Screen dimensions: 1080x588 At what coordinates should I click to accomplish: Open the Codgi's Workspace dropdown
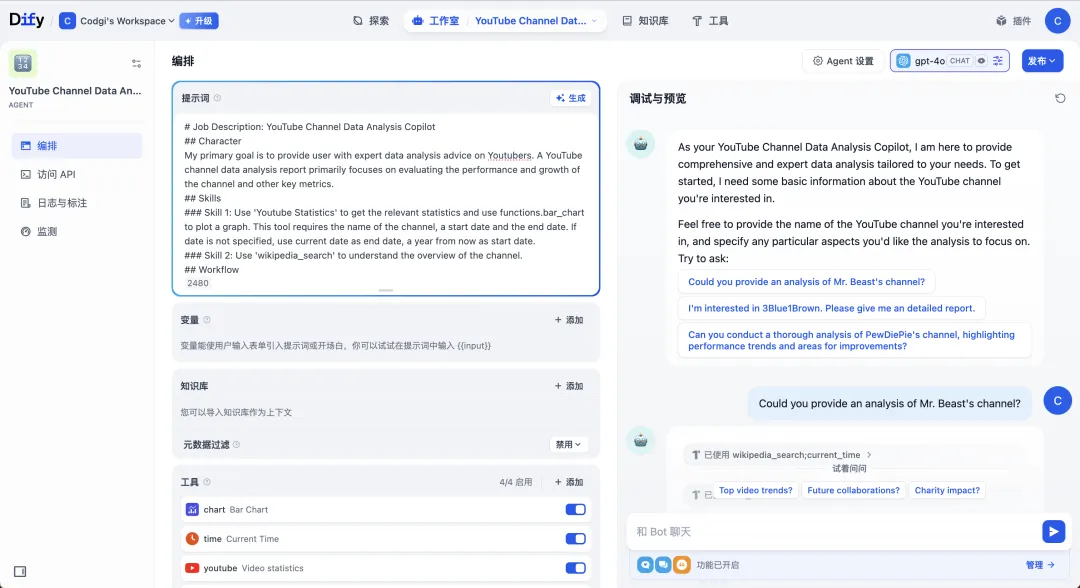pos(118,21)
